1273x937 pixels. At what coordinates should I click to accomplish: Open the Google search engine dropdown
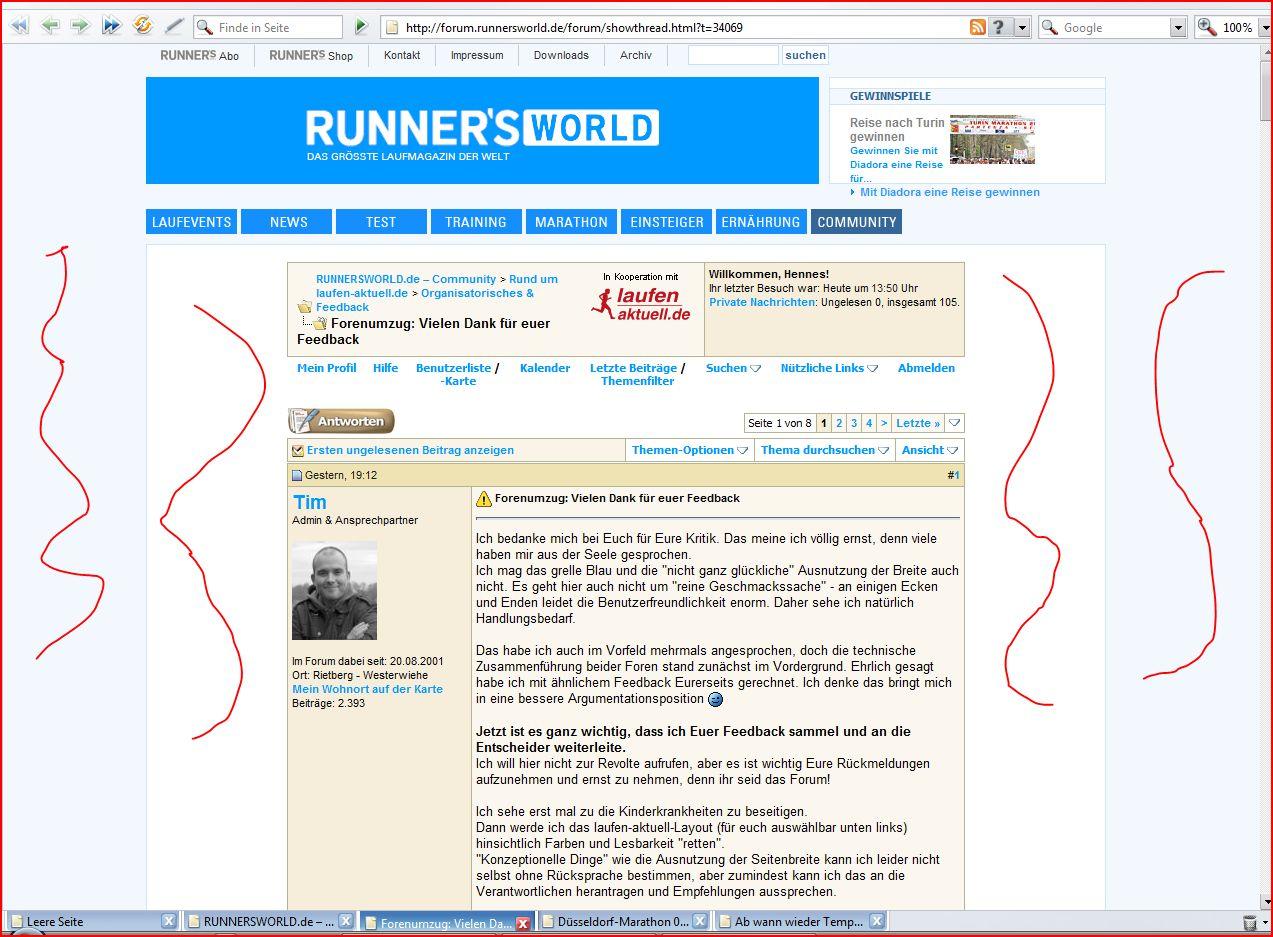pos(1178,27)
